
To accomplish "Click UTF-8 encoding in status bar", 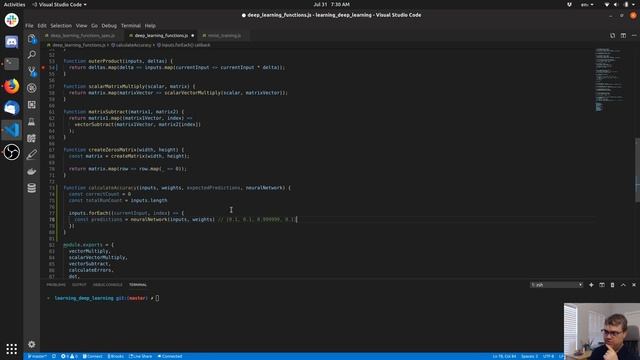I will pos(549,356).
